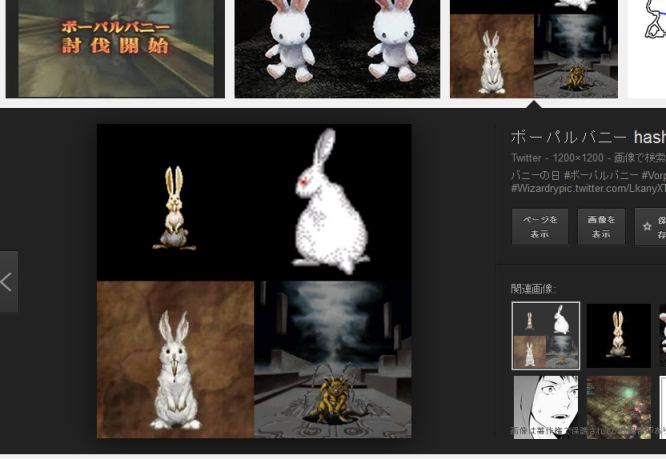Click the 関連画像 heading text

[x=533, y=289]
